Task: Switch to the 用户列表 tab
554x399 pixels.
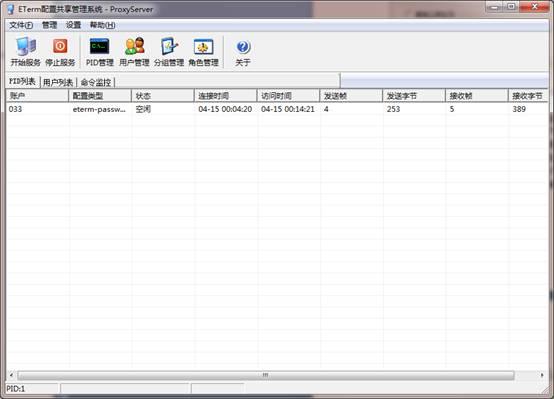Action: [58, 82]
